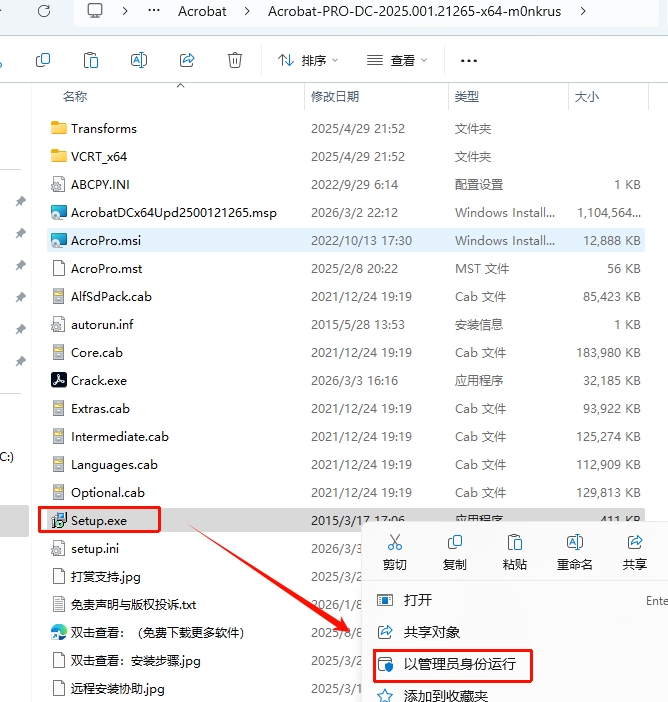Choose 打开 from the context menu
The height and width of the screenshot is (702, 668).
click(x=418, y=600)
